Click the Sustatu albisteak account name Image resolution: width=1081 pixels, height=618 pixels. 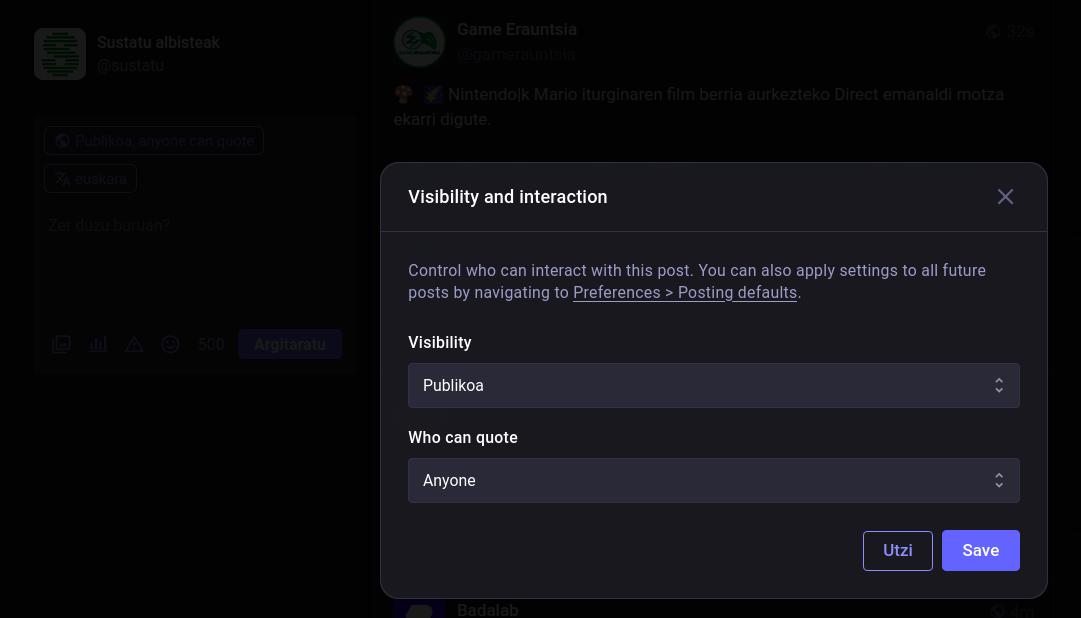[158, 43]
